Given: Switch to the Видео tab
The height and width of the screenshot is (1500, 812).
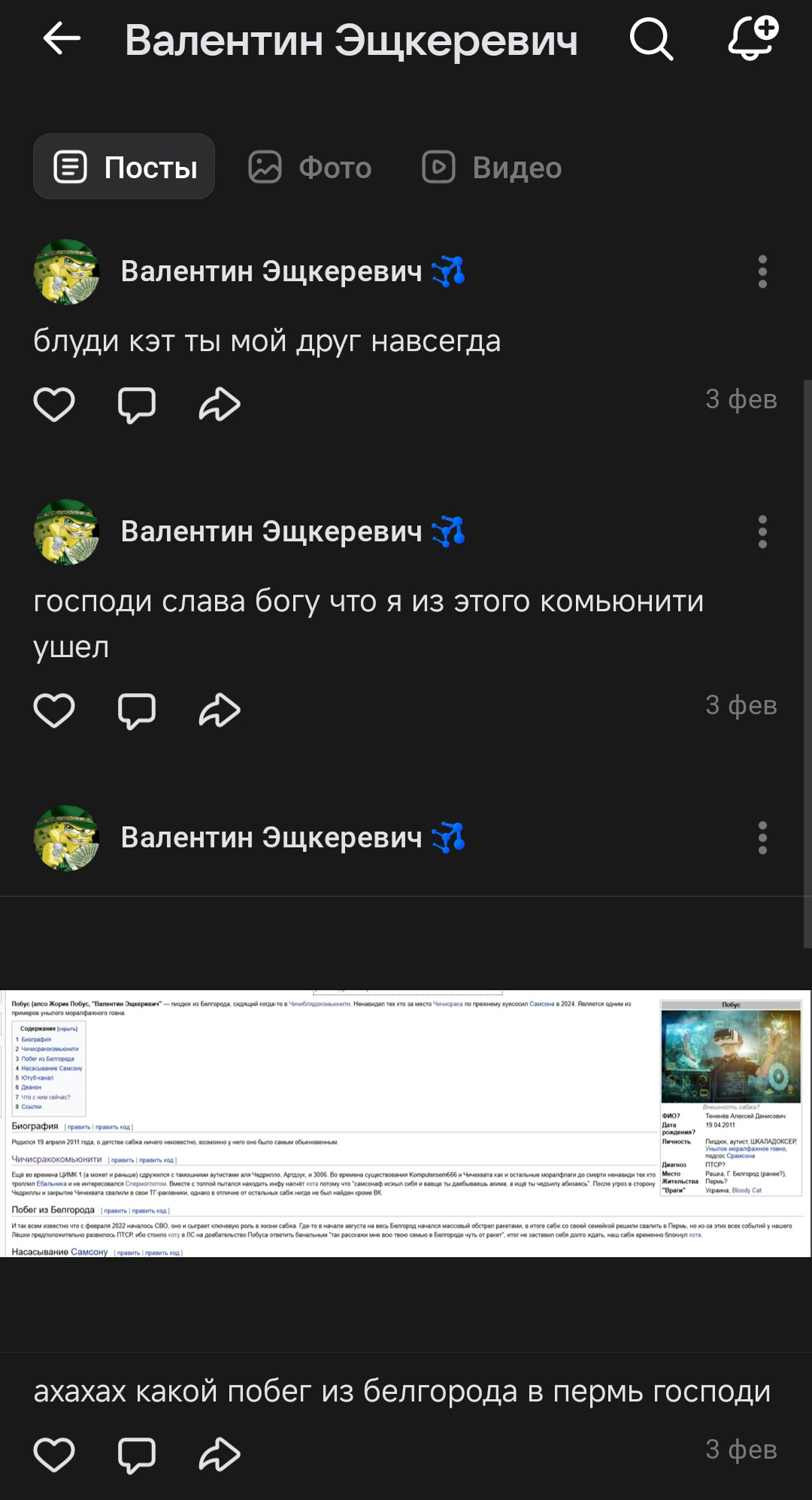Looking at the screenshot, I should click(492, 167).
